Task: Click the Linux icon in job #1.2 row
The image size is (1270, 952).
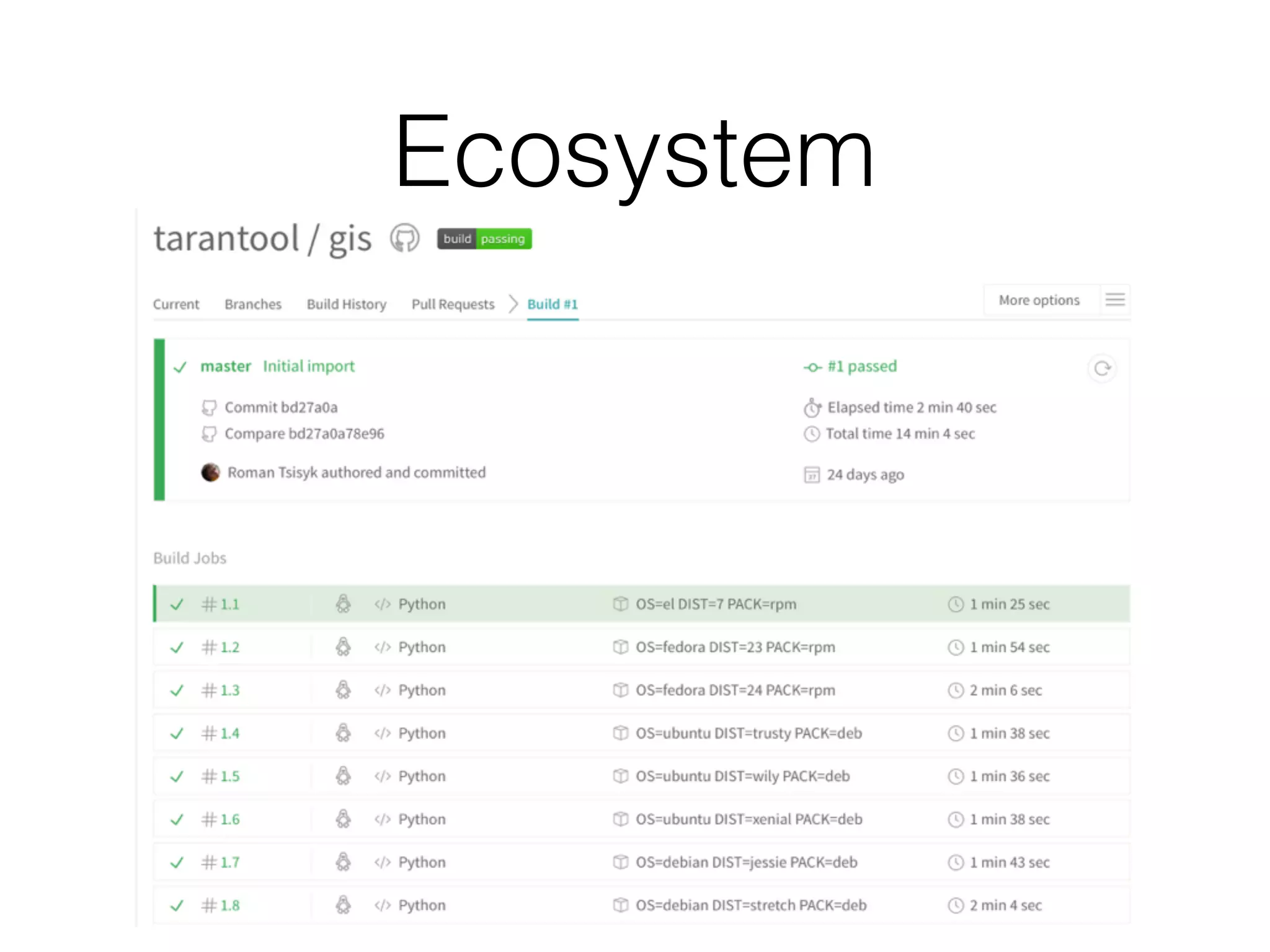Action: point(343,647)
